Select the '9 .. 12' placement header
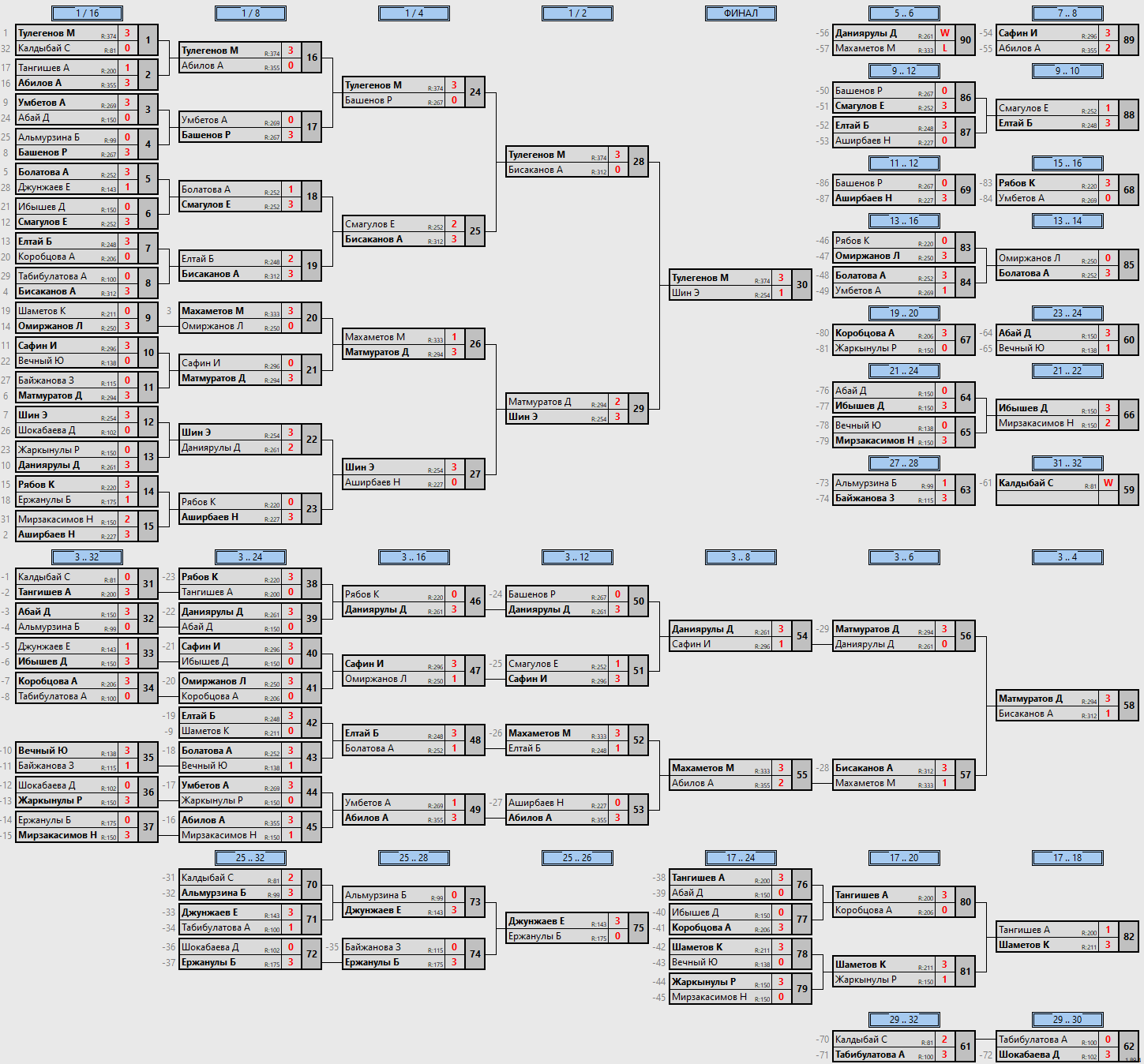 tap(904, 71)
